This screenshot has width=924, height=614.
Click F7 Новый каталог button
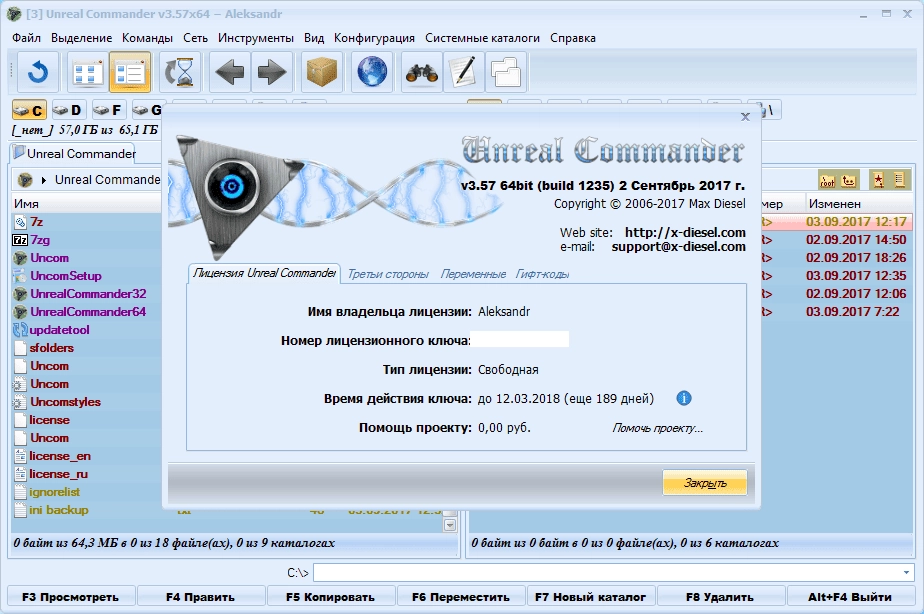(590, 597)
